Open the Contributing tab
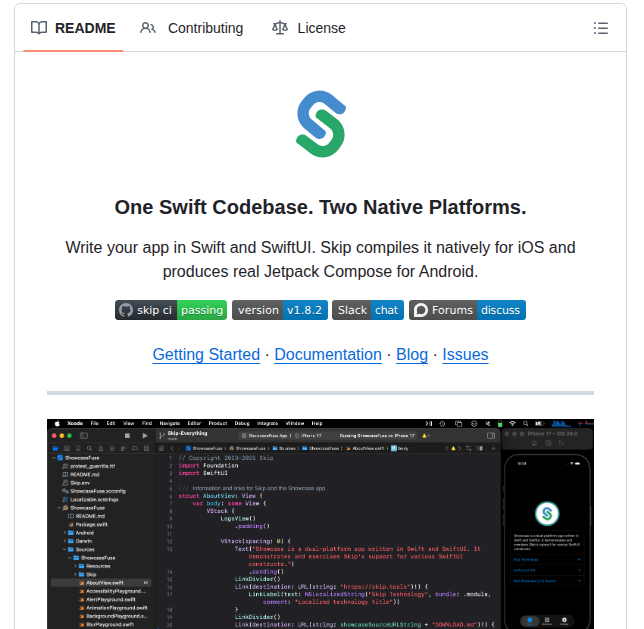This screenshot has width=644, height=629. (191, 28)
